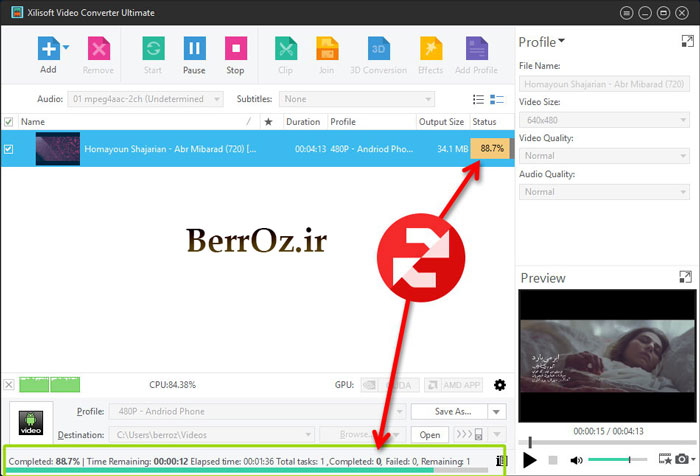Stop the conversion with Stop button
Image resolution: width=700 pixels, height=476 pixels.
pos(235,49)
